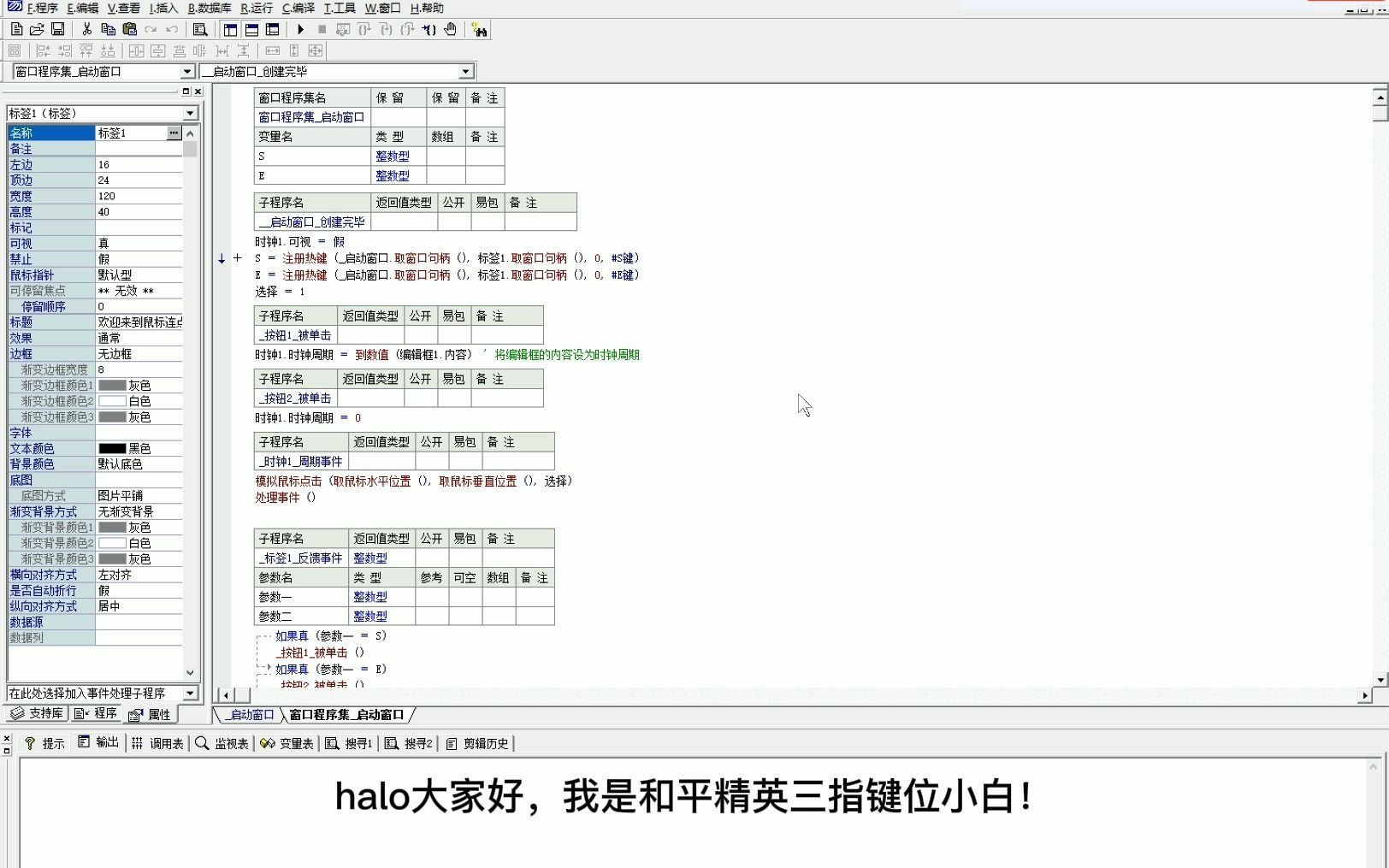This screenshot has width=1389, height=868.
Task: Click the 宽度 property value 120
Action: pyautogui.click(x=139, y=196)
